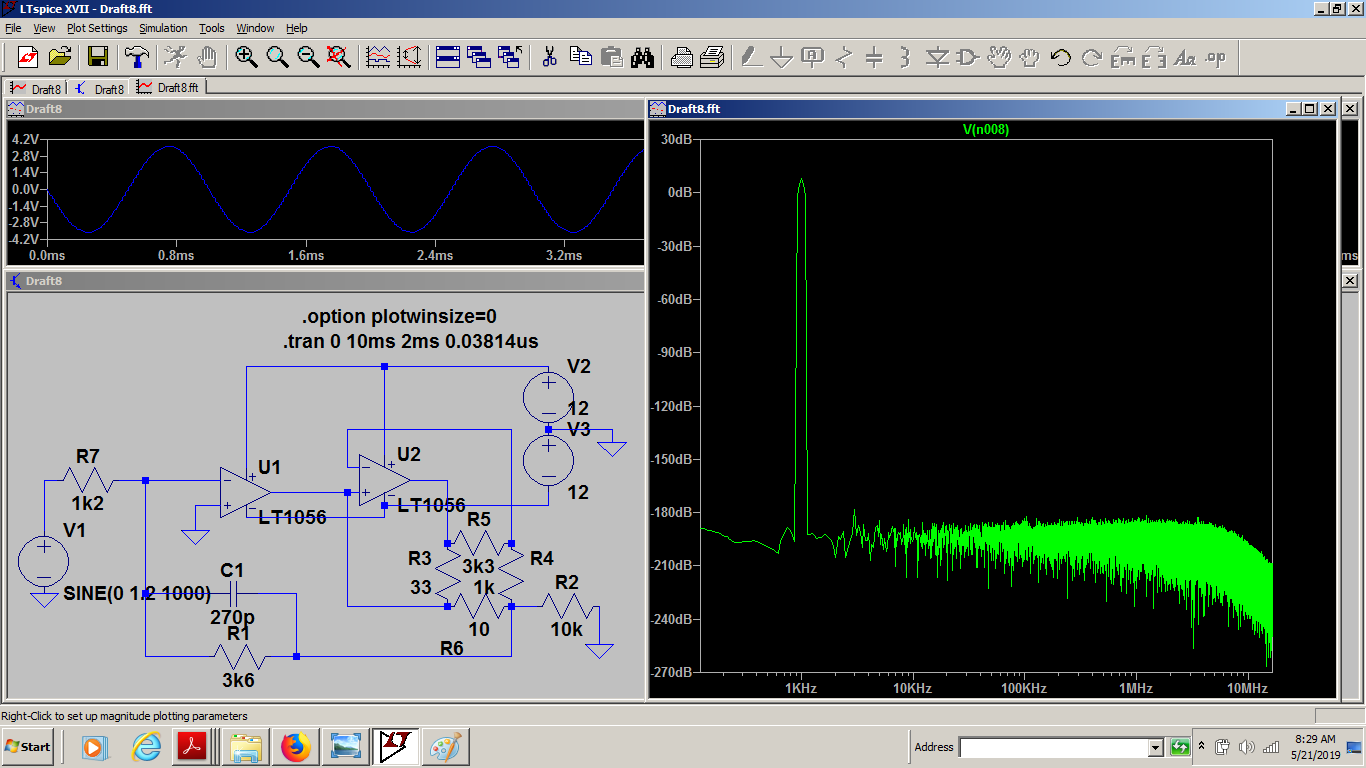Click the Paste clipboard icon
The image size is (1366, 768).
(611, 56)
